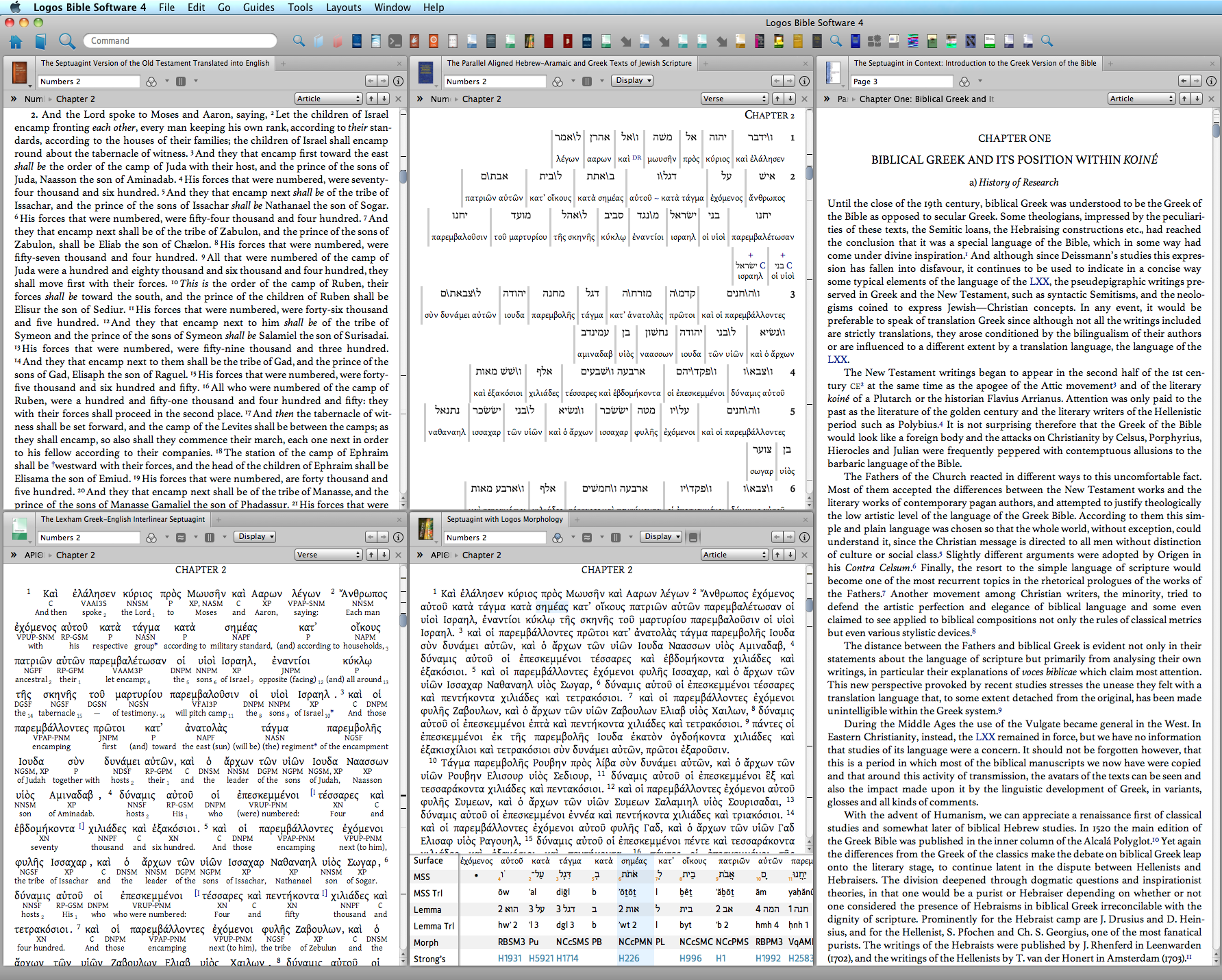Show info for Septuagint in Context panel

pos(1211,81)
